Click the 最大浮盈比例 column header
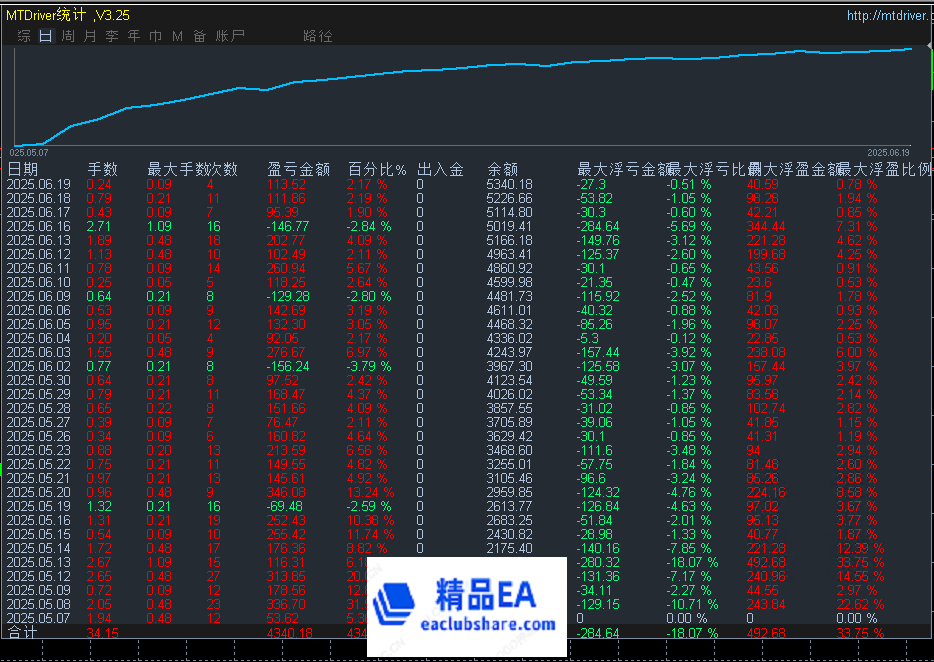The height and width of the screenshot is (662, 934). (886, 170)
